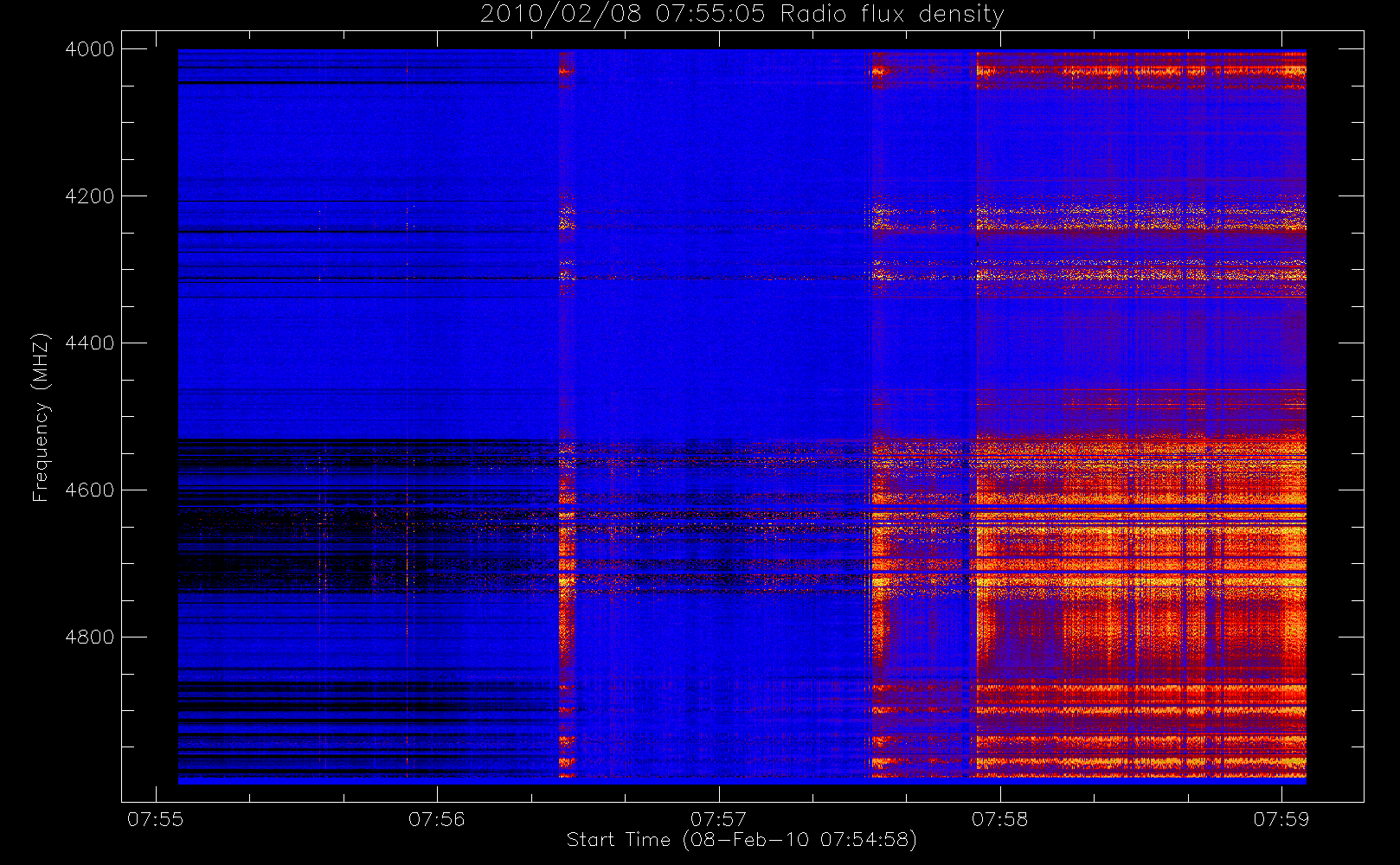Select the 4400 frequency tick label
1400x865 pixels.
point(90,343)
